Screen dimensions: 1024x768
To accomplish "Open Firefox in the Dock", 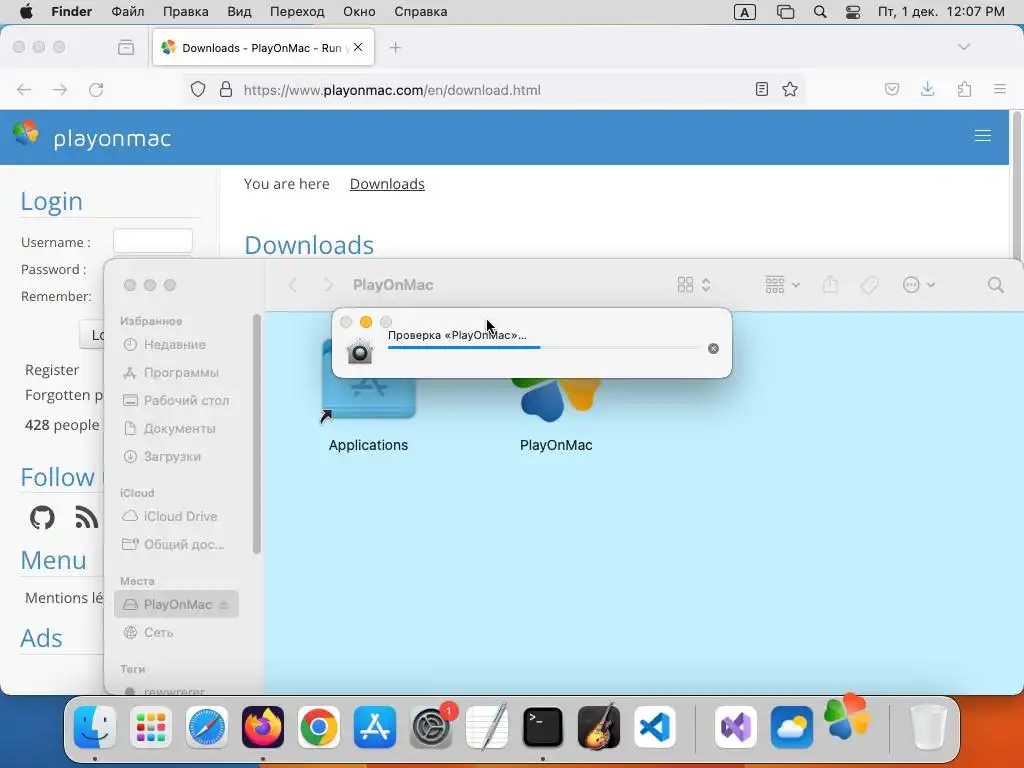I will click(263, 727).
